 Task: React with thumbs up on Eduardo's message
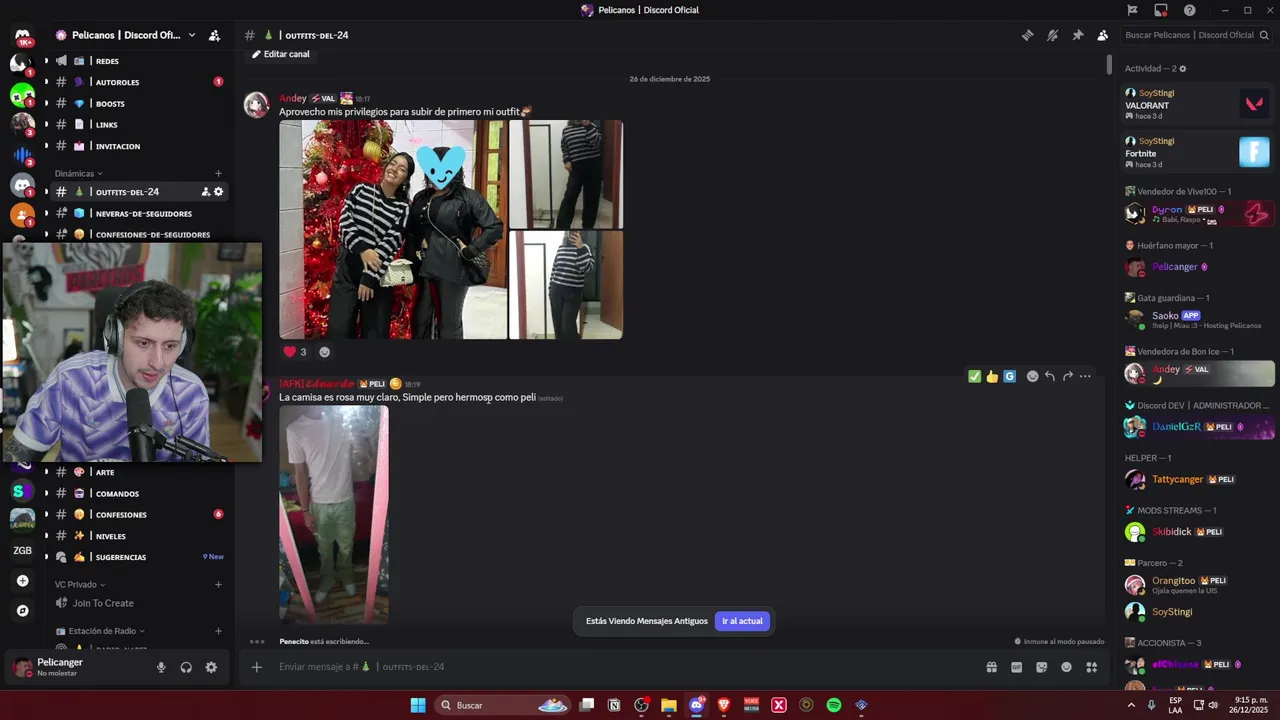pos(992,376)
